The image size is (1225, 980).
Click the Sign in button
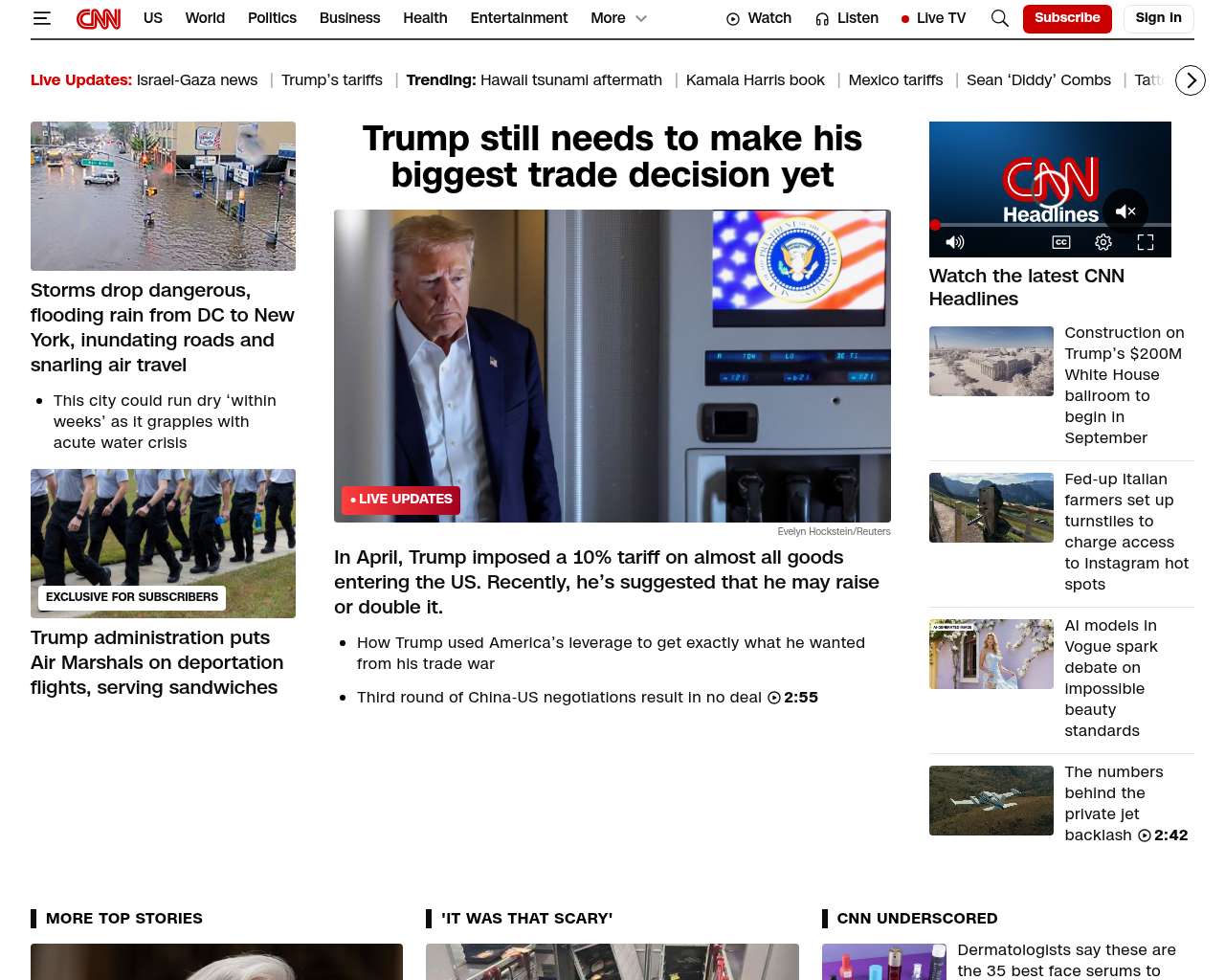1158,18
